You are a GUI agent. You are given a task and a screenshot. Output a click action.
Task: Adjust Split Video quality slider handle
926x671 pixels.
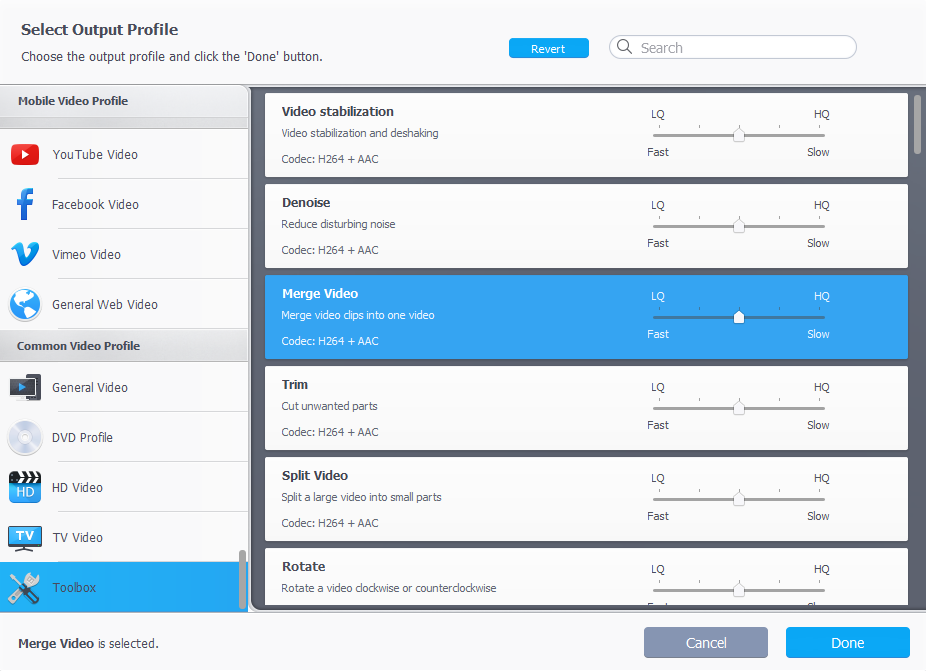[x=739, y=499]
